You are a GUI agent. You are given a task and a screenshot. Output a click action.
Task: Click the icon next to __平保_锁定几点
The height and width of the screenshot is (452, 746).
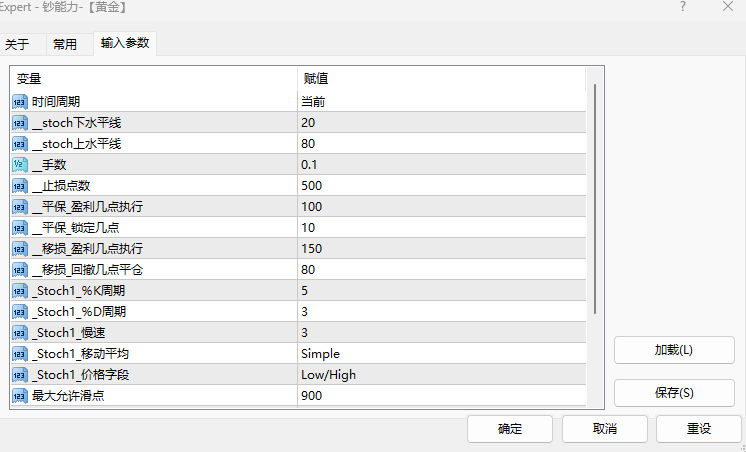(20, 227)
